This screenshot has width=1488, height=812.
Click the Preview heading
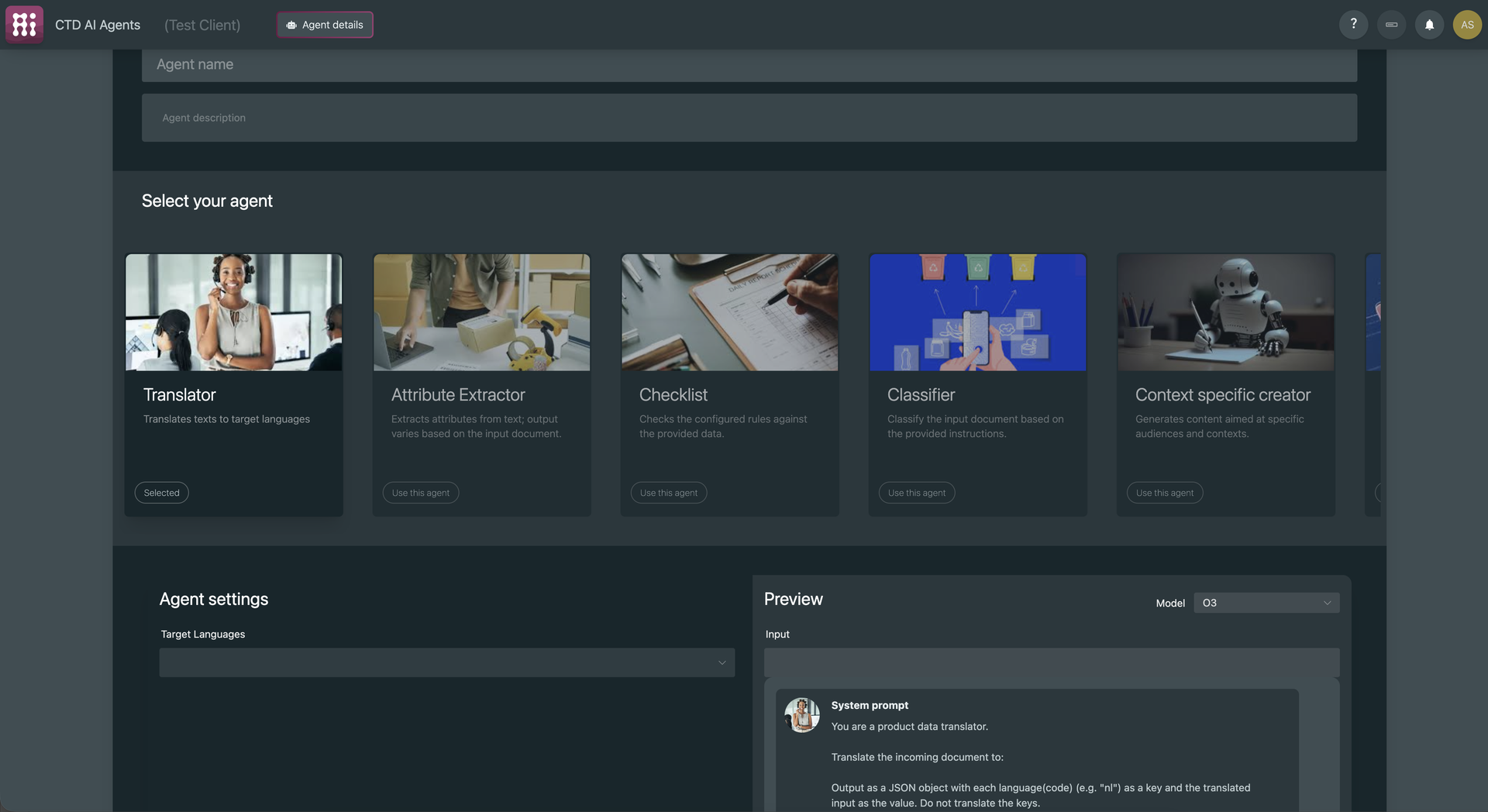click(x=794, y=599)
